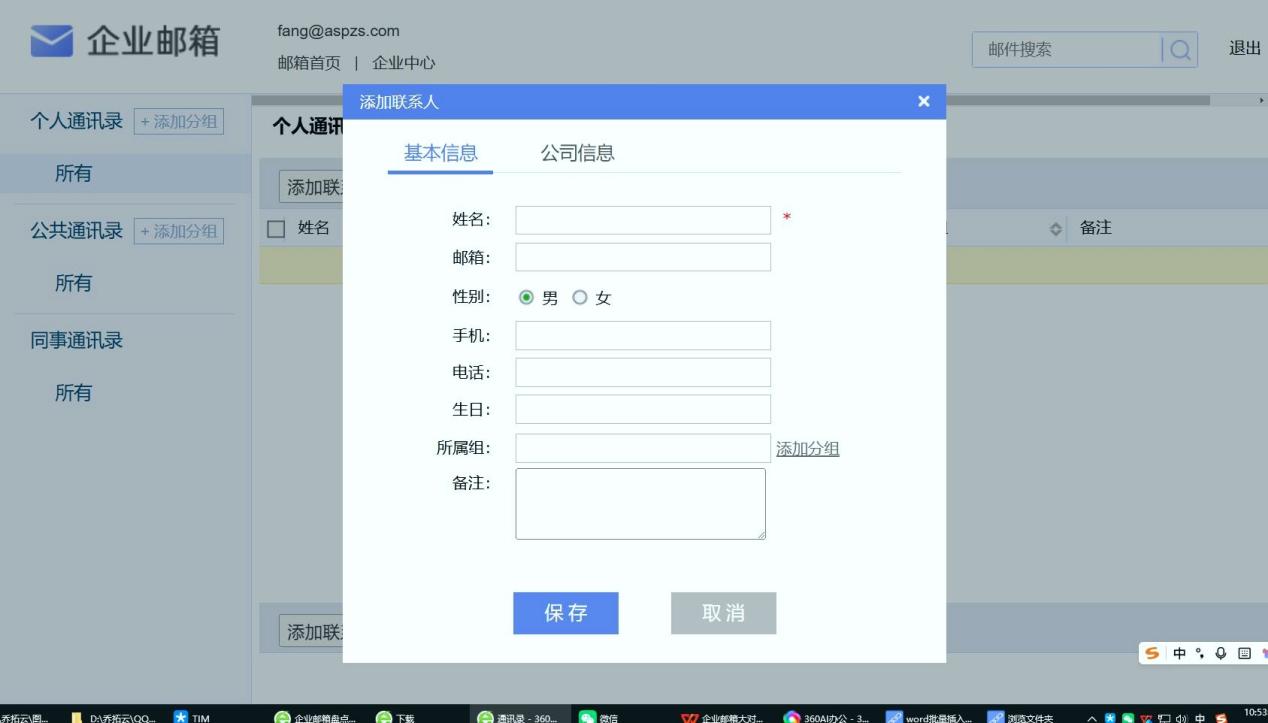Switch to the 公司信息 tab
The height and width of the screenshot is (723, 1268).
(x=578, y=153)
